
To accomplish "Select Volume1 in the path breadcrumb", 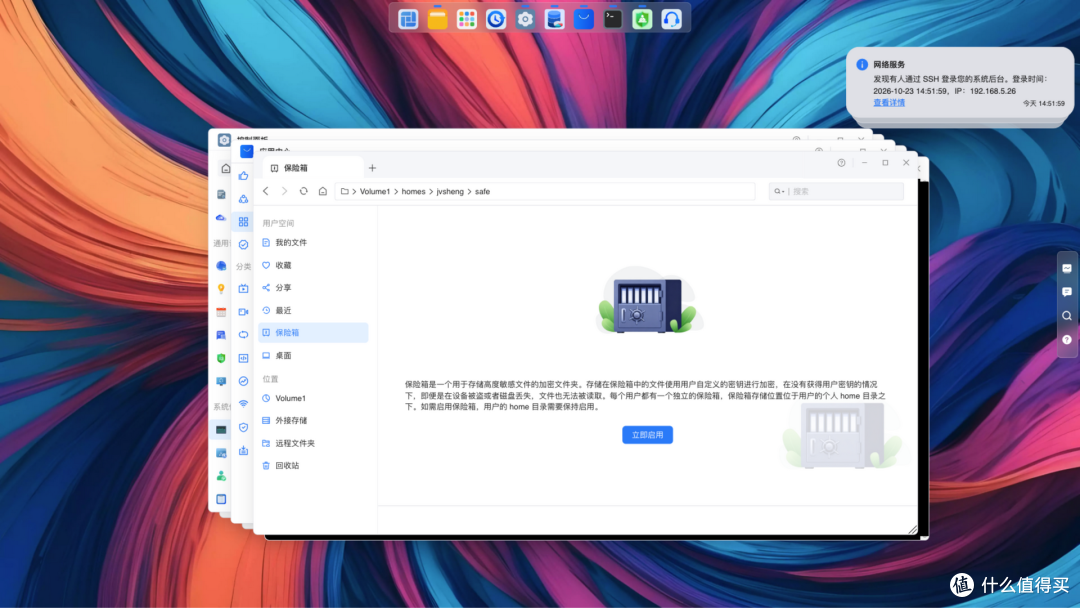I will [x=375, y=191].
